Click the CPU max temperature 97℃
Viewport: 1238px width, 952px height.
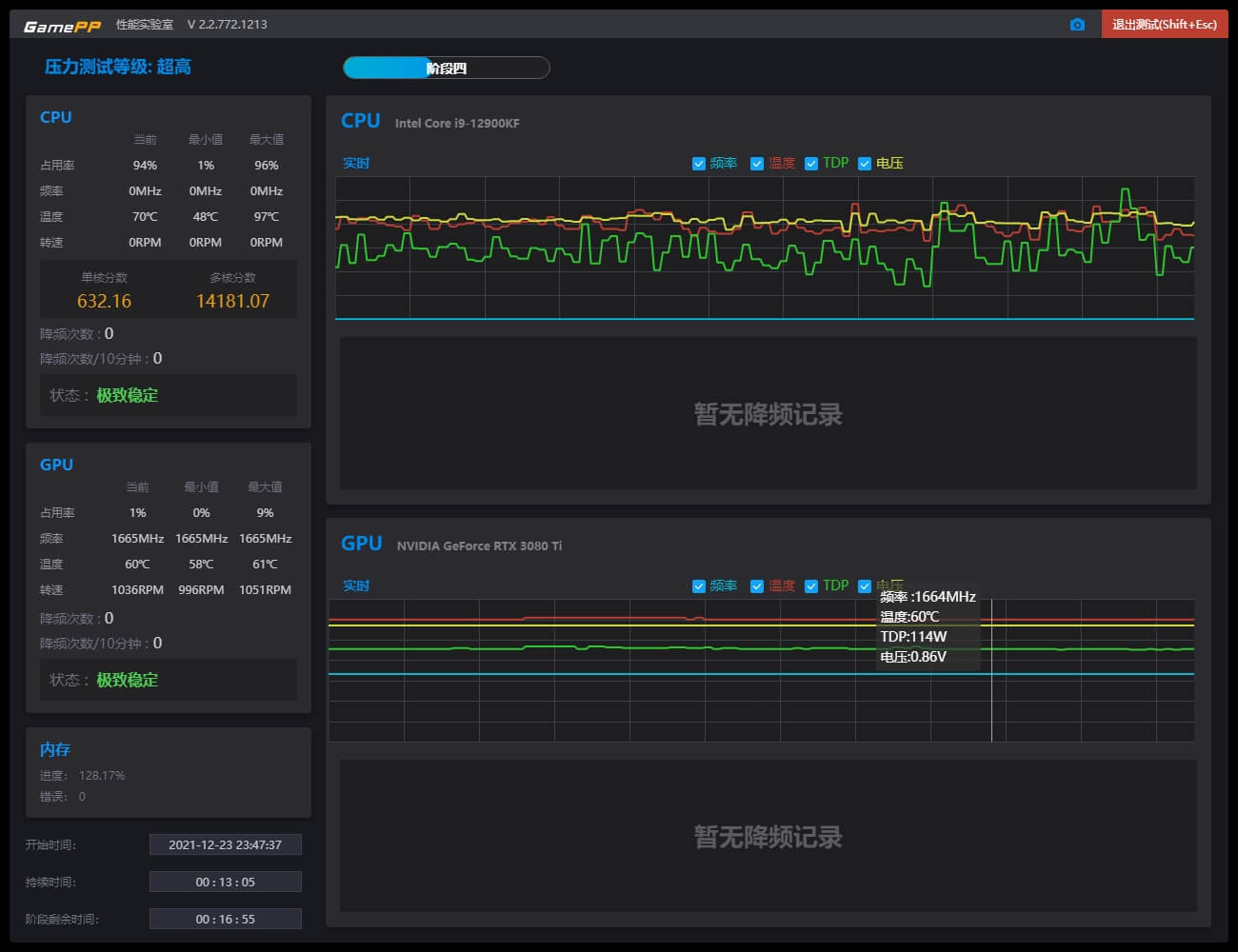tap(267, 217)
